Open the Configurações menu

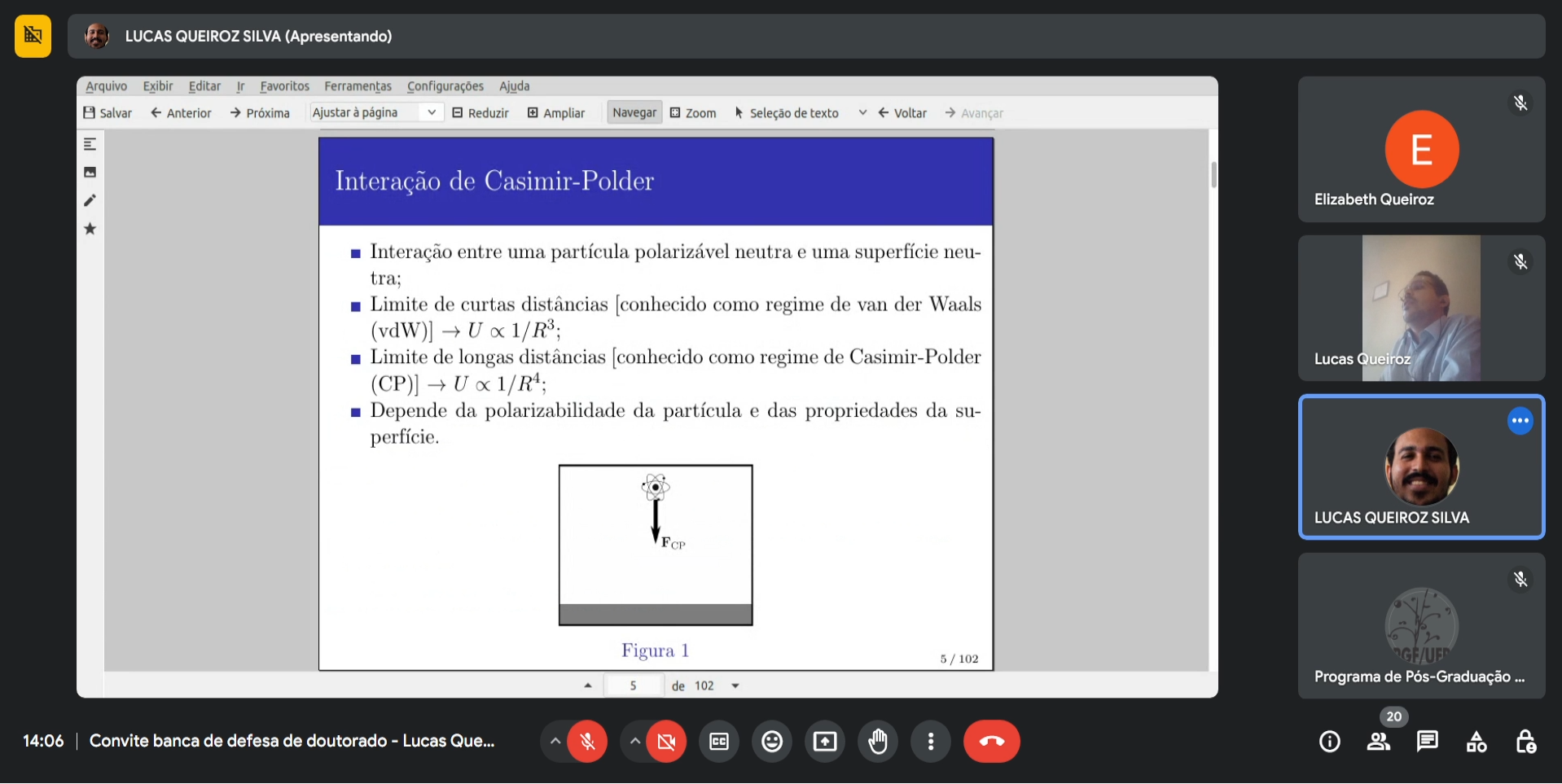point(445,86)
